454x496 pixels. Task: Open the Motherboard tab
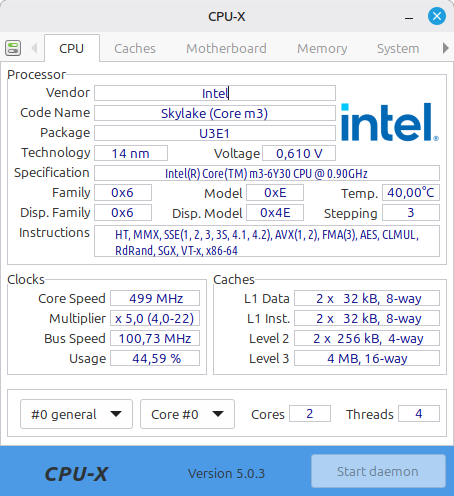[226, 49]
